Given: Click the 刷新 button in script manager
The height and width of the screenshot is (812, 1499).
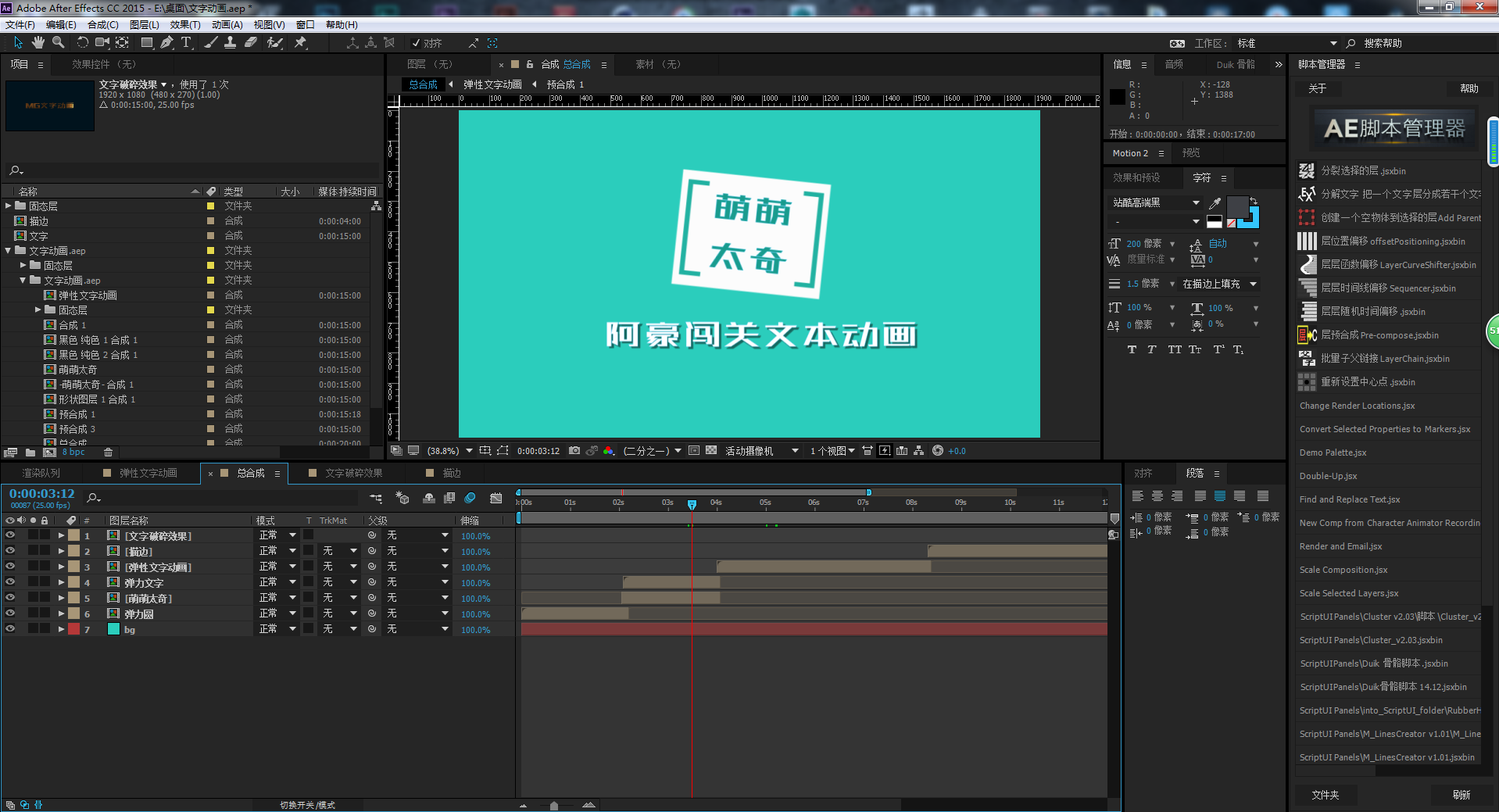Looking at the screenshot, I should tap(1461, 795).
